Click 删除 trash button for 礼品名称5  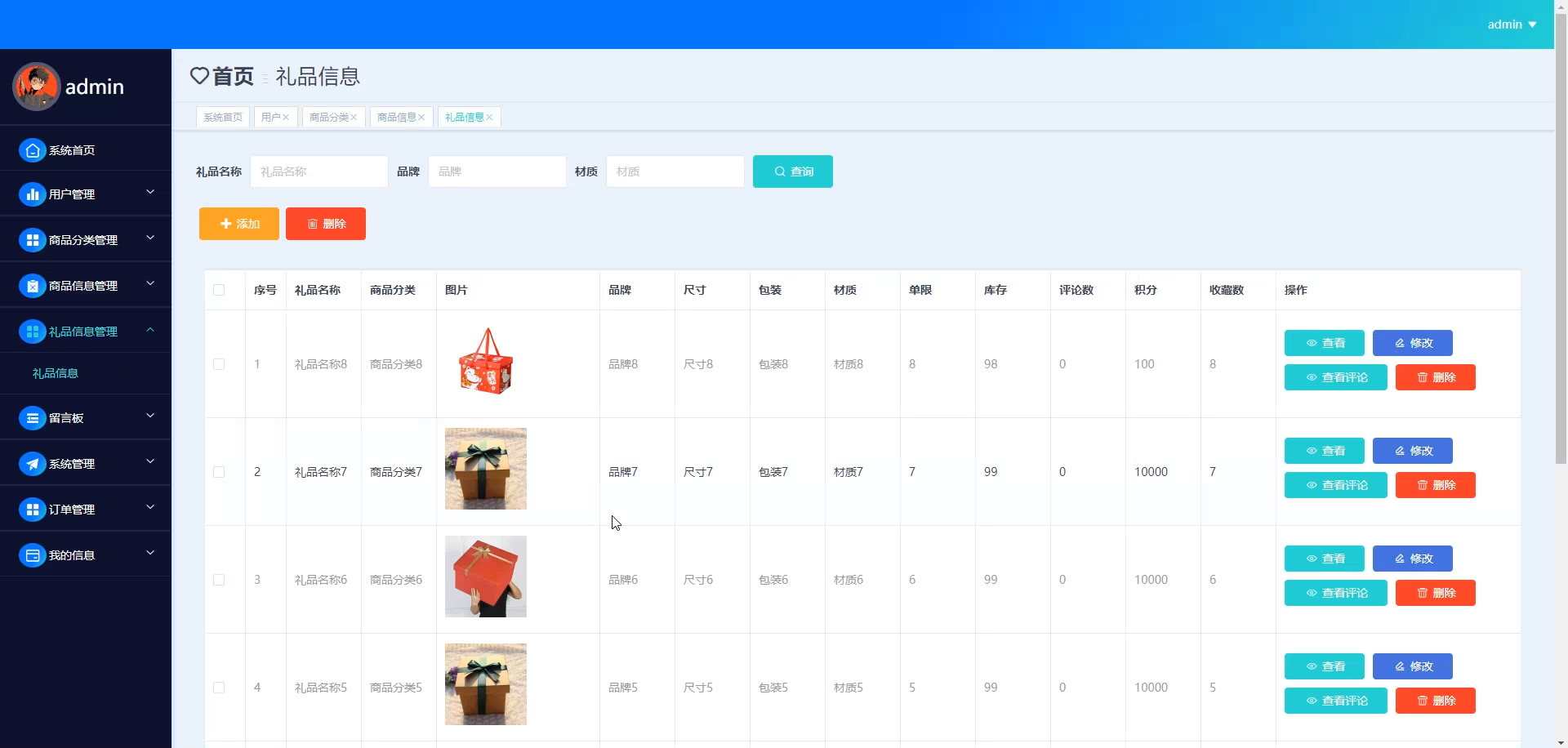1436,701
